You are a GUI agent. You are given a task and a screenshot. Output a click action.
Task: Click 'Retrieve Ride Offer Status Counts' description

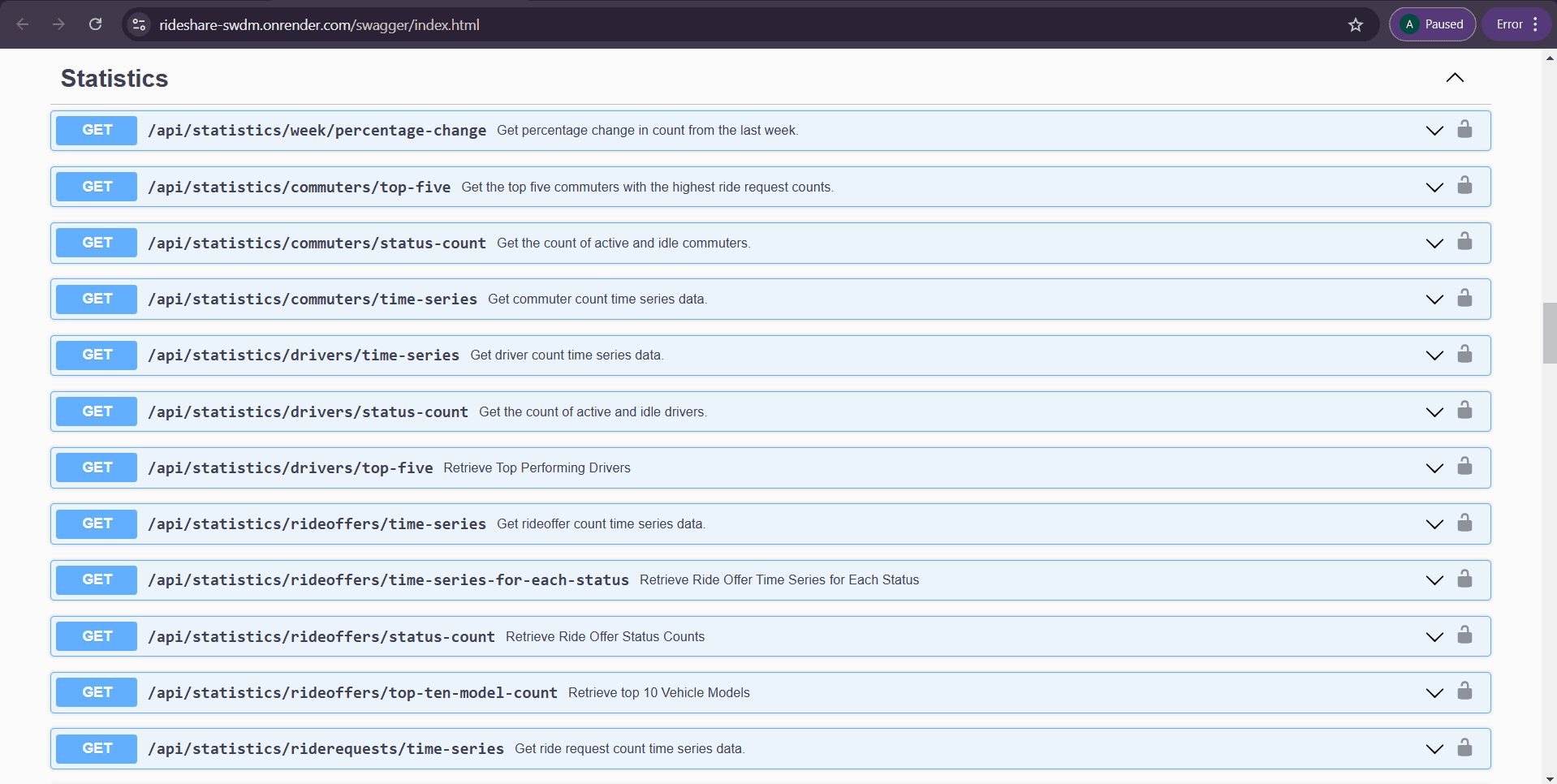pos(605,637)
